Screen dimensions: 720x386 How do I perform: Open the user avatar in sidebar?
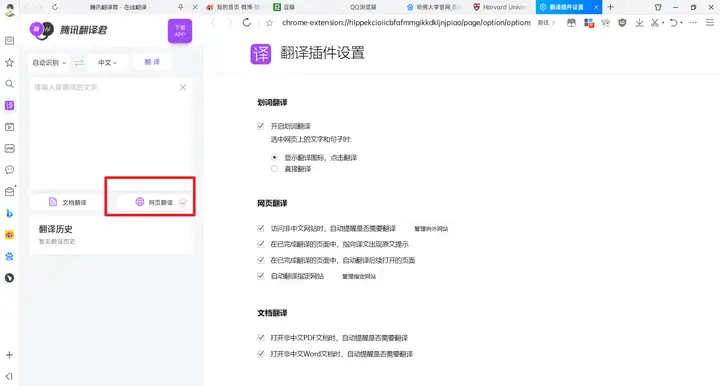coord(9,9)
